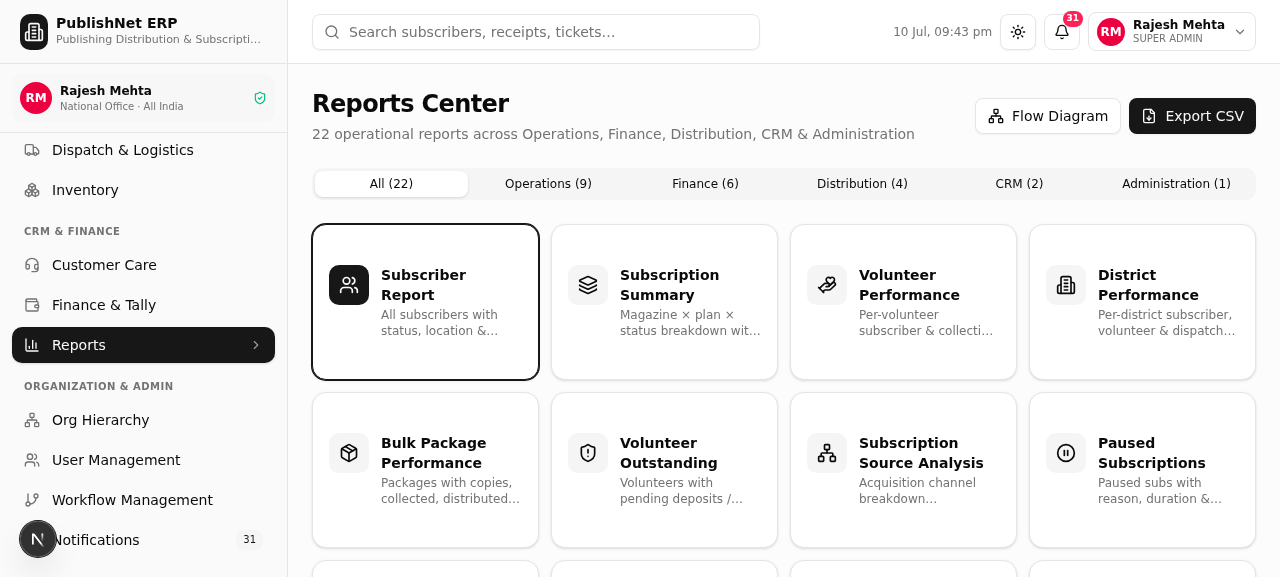Click the Dispatch & Logistics truck icon
This screenshot has width=1280, height=577.
(x=32, y=150)
